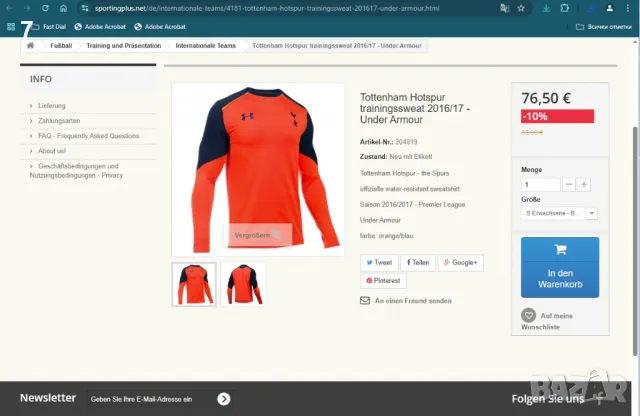
Task: Open the Fast Dial bookmark folder
Action: pos(49,27)
